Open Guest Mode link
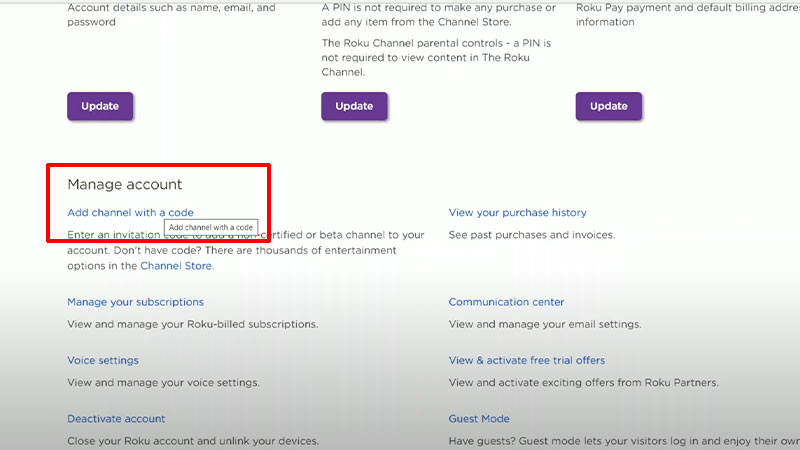 pos(479,419)
